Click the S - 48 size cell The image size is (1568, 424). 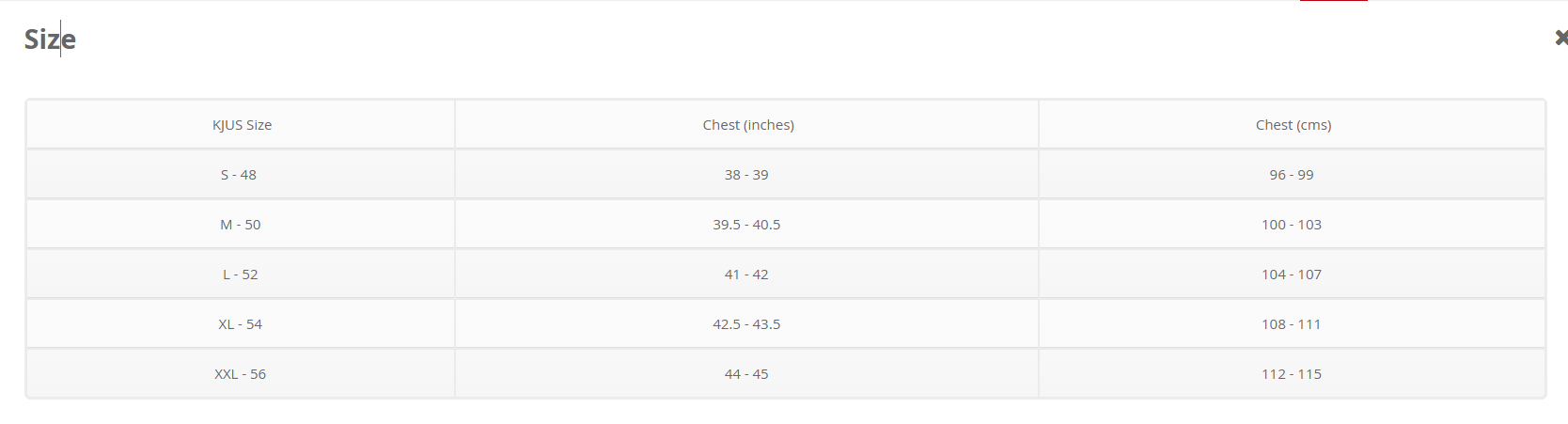(239, 175)
